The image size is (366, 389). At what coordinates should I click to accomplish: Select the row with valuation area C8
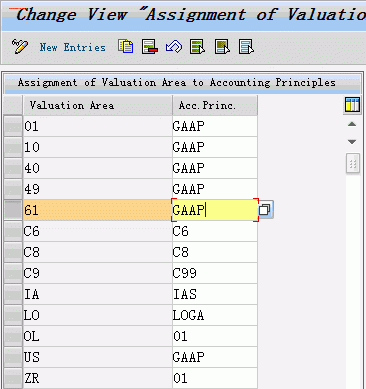[13, 252]
